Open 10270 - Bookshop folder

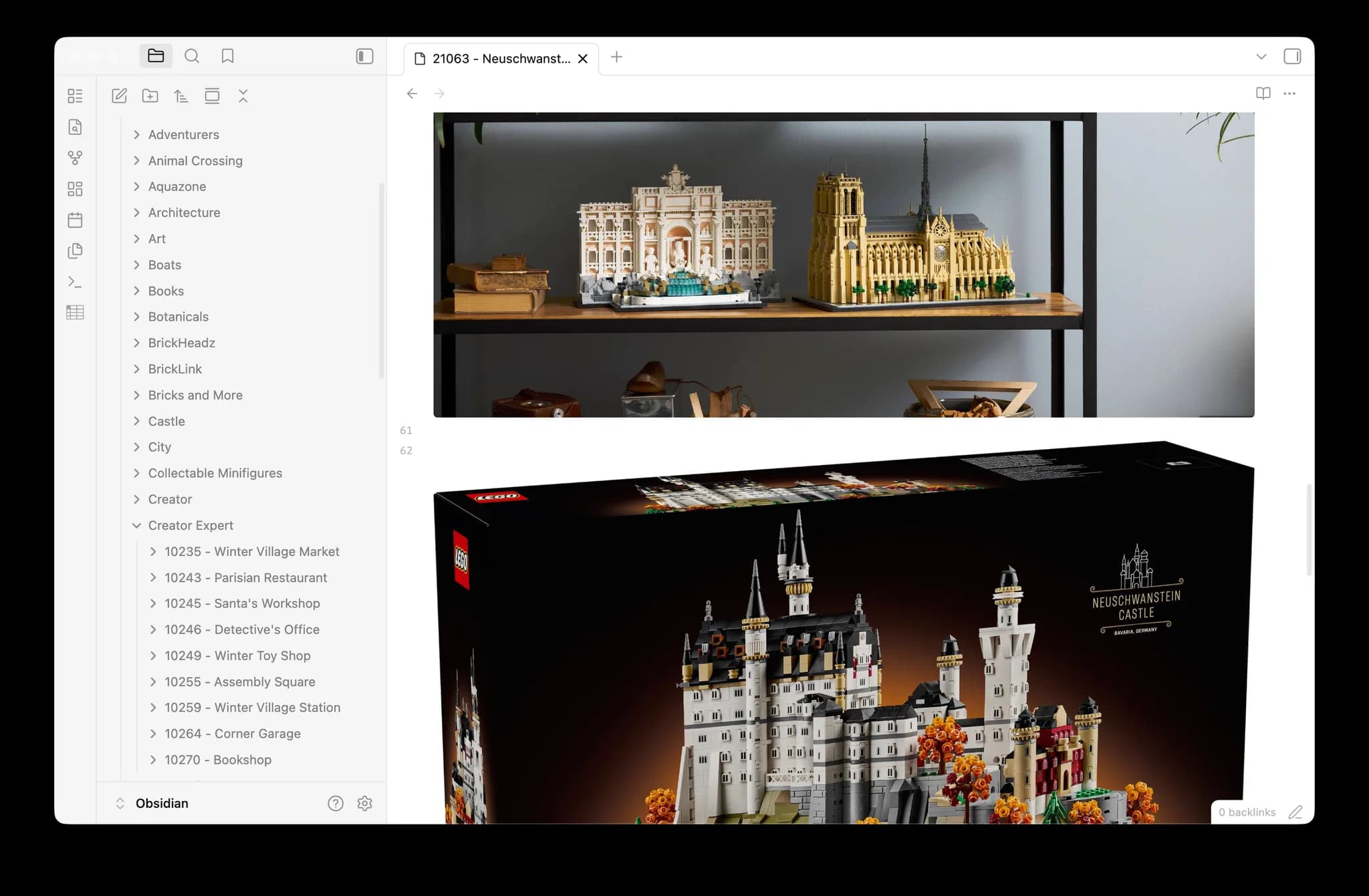218,760
